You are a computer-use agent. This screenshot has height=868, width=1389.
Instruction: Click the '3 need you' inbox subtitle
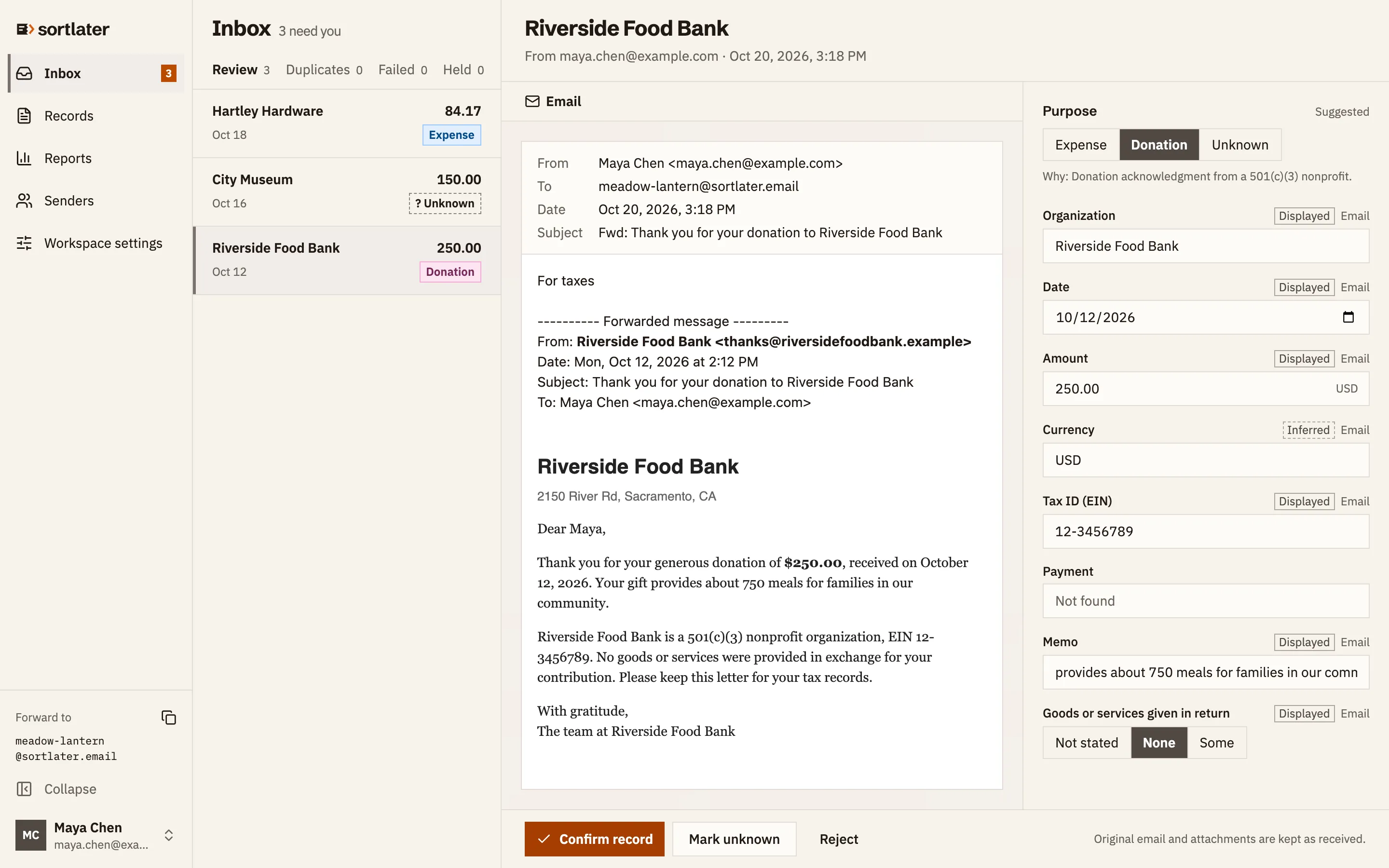(x=310, y=31)
